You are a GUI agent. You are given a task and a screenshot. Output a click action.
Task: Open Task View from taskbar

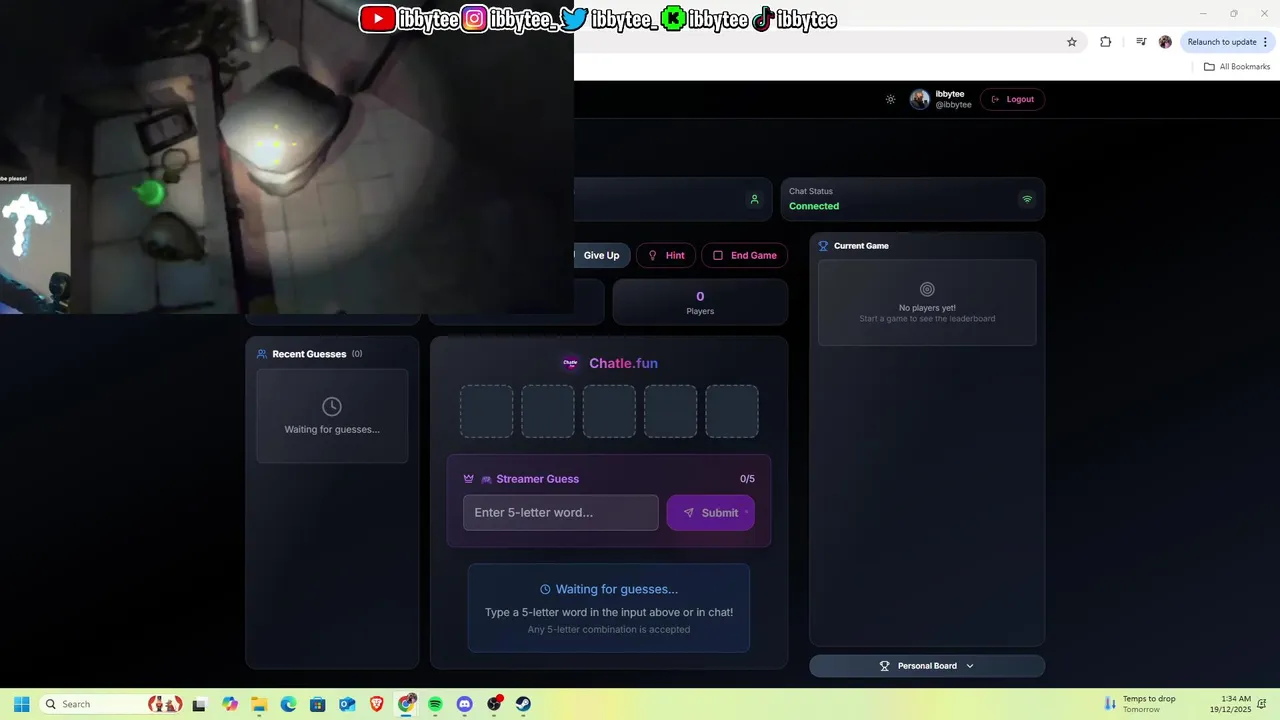199,704
